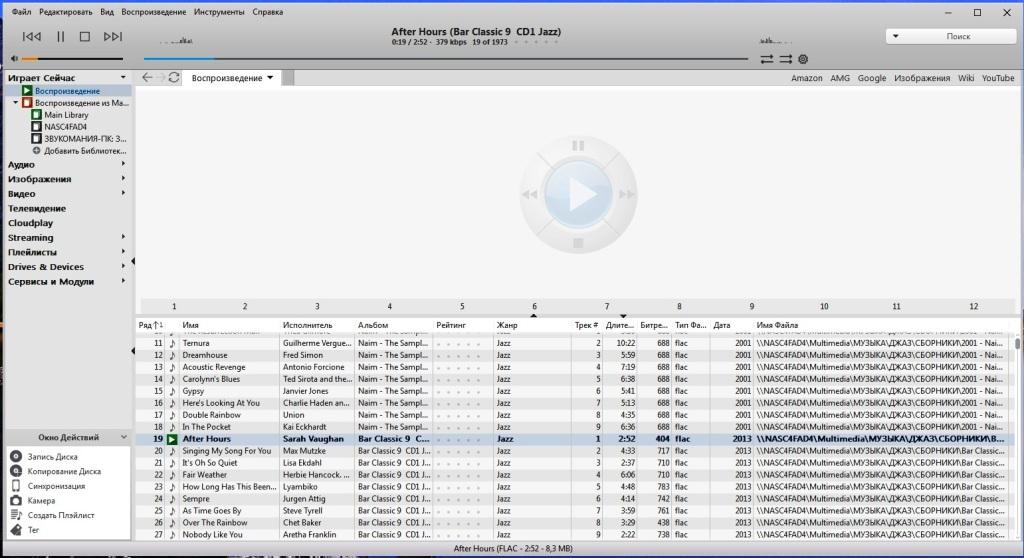Click the YouTube link
The image size is (1024, 558).
pyautogui.click(x=997, y=78)
